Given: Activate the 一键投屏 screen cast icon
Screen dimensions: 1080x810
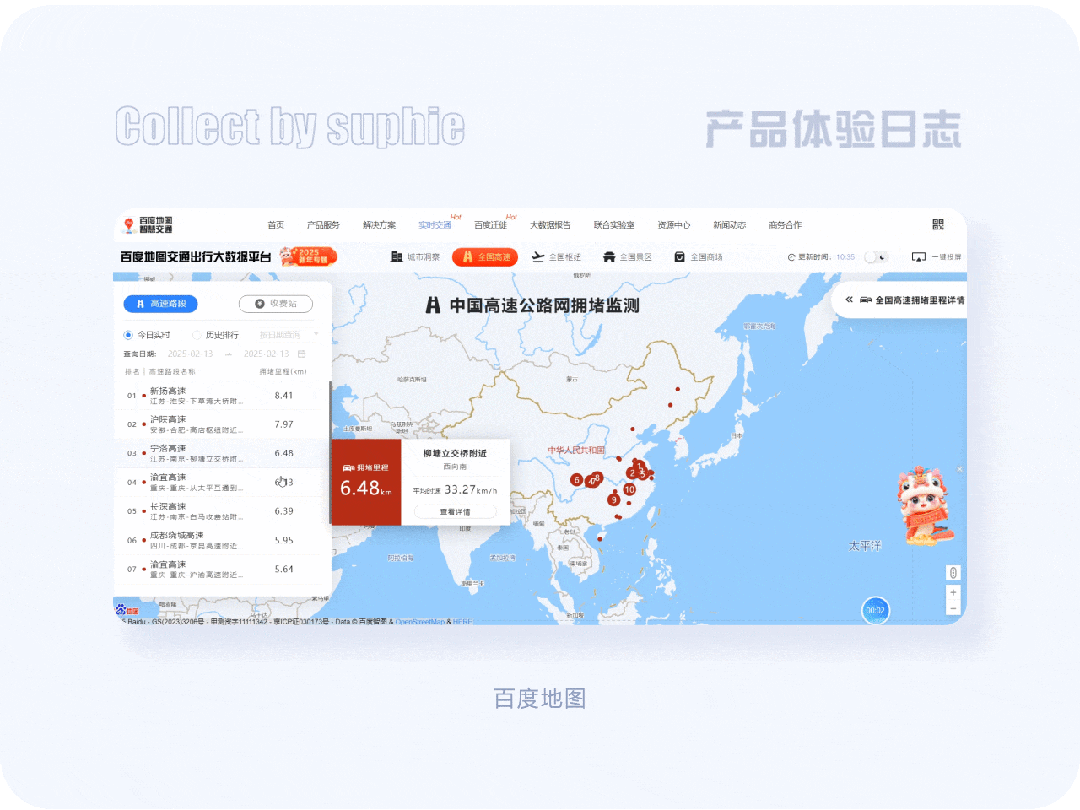Looking at the screenshot, I should click(x=921, y=256).
